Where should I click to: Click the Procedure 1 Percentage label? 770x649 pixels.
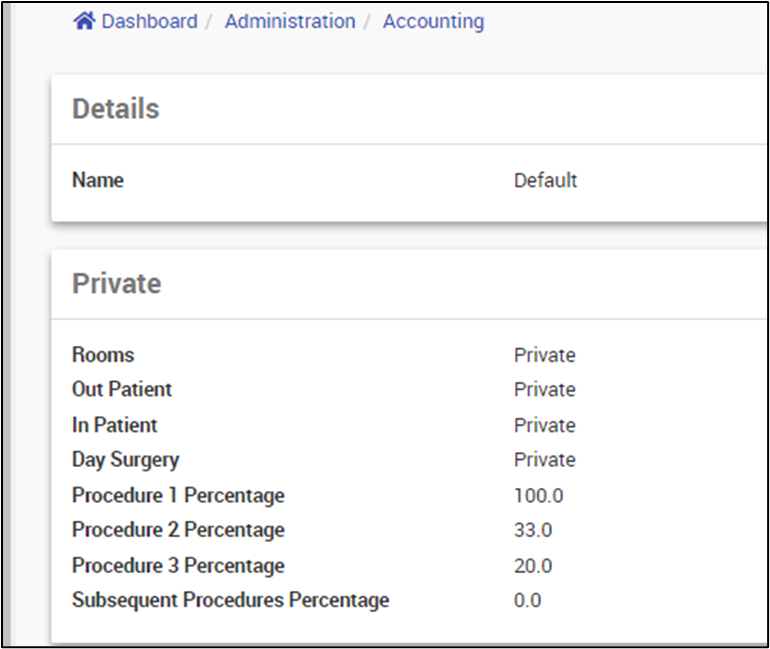coord(178,495)
